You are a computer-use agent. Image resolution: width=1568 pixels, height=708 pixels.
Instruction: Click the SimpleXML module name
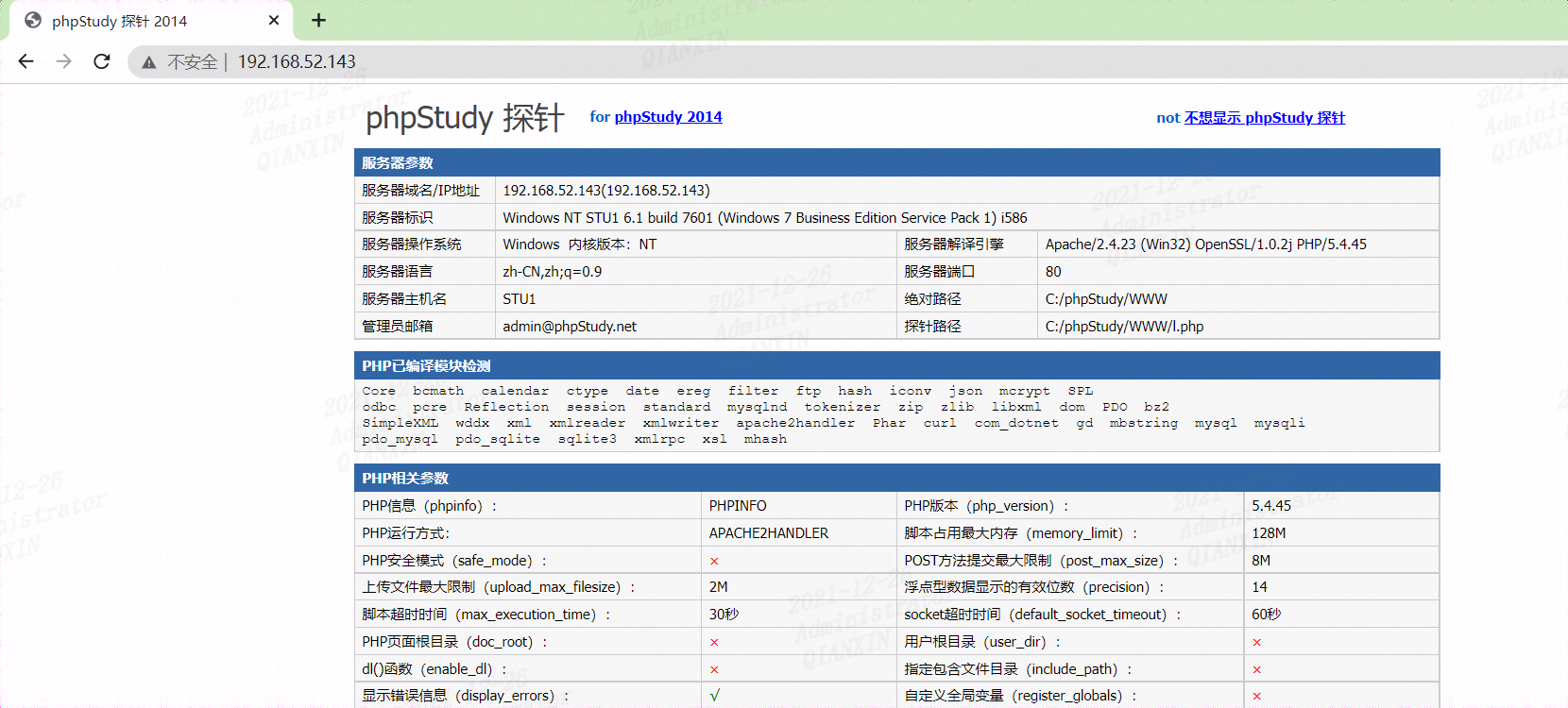coord(400,423)
